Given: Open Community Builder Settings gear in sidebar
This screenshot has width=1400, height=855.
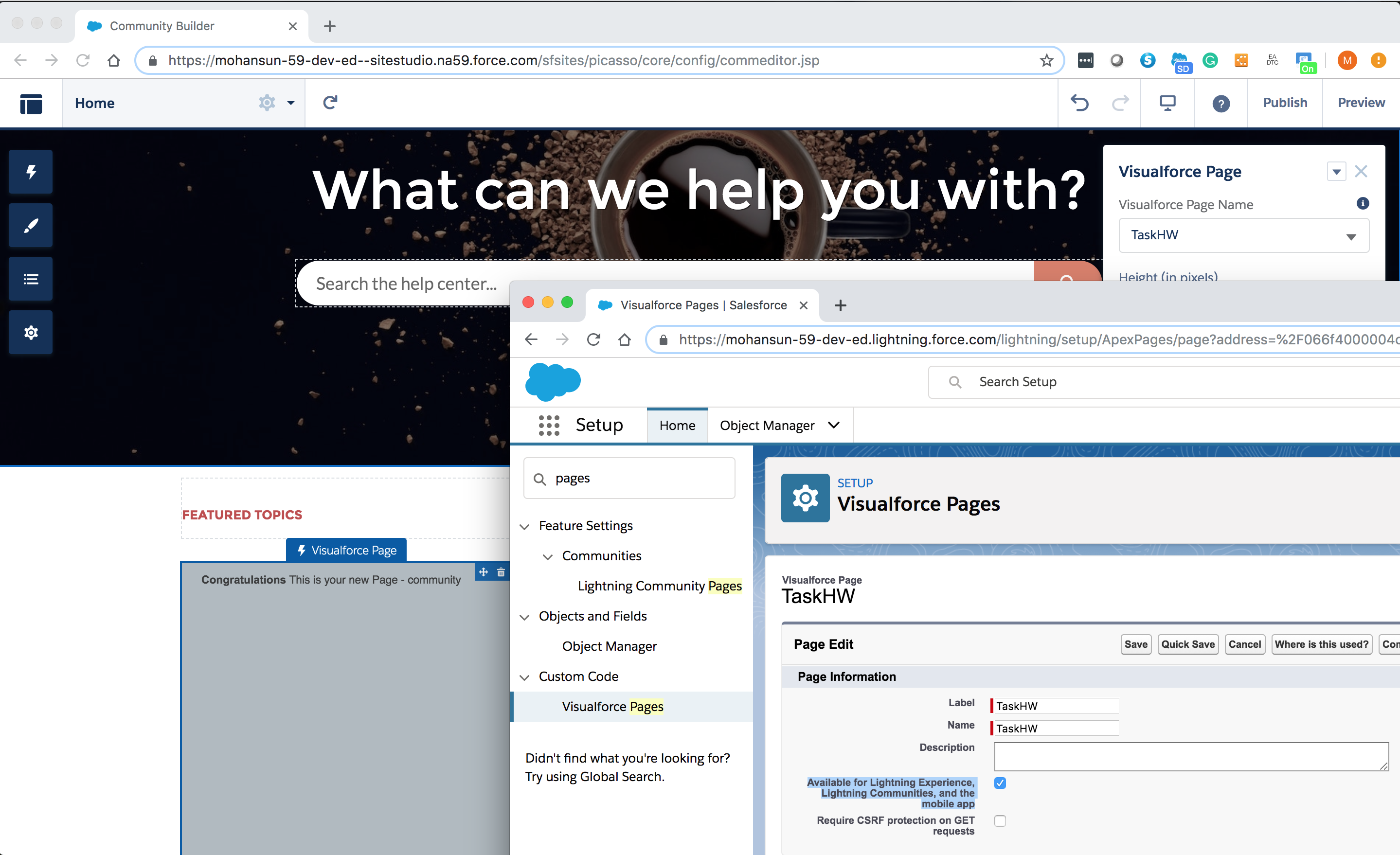Looking at the screenshot, I should [31, 332].
